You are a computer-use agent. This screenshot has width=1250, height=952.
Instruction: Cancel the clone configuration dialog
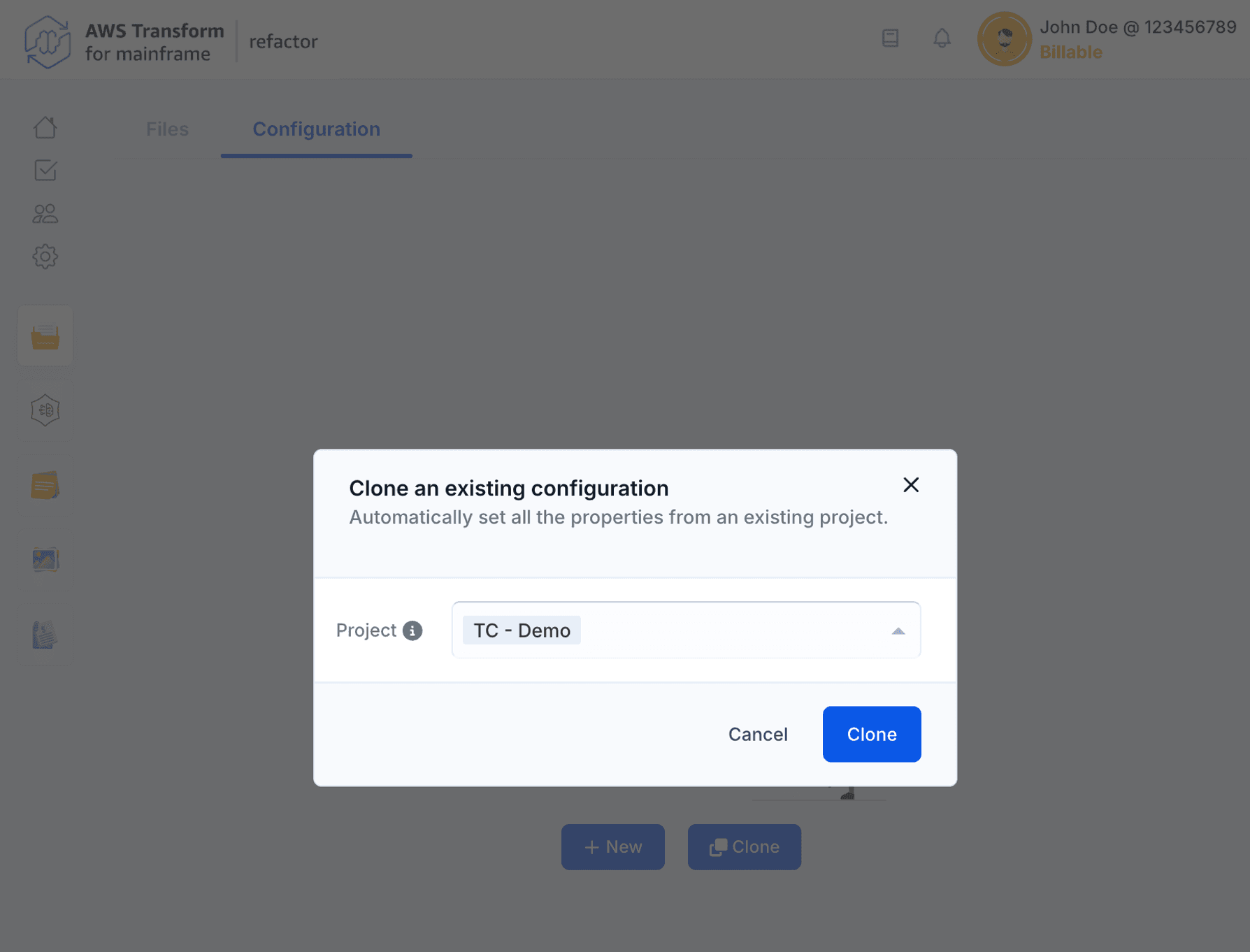point(758,734)
